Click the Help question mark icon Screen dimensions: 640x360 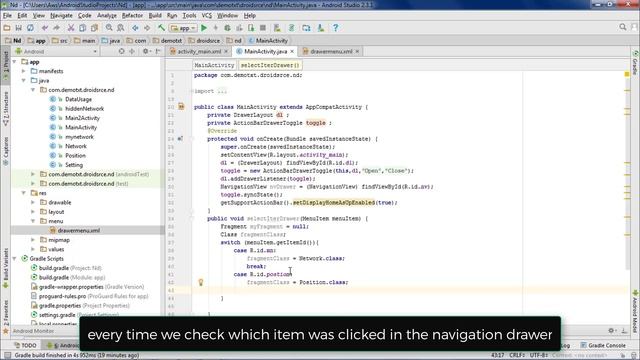tap(336, 28)
